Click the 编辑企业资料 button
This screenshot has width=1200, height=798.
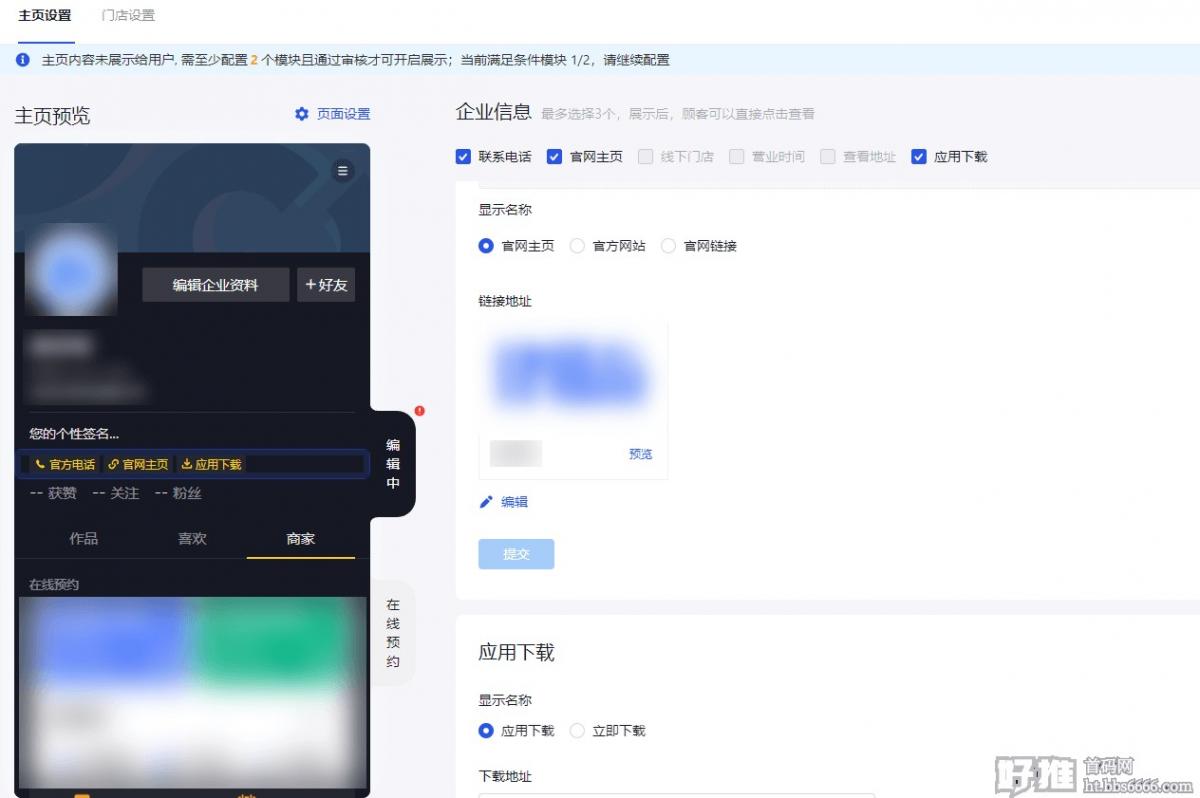(x=215, y=285)
